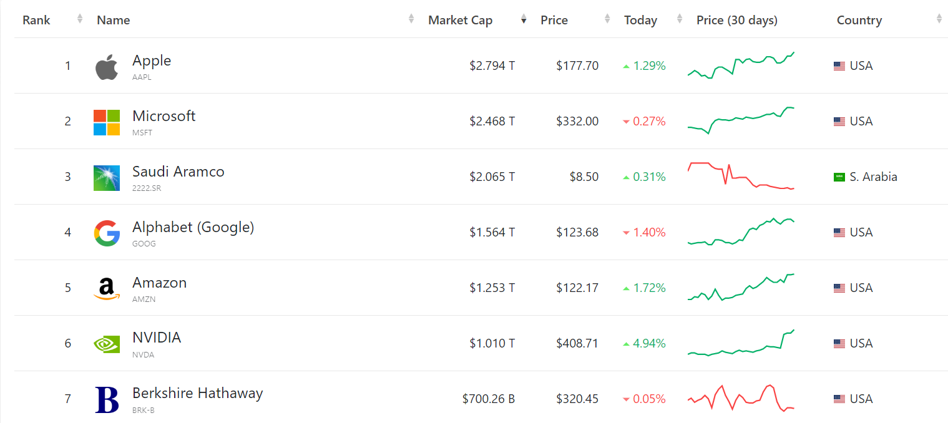
Task: Click the Microsoft four-color logo
Action: (106, 122)
